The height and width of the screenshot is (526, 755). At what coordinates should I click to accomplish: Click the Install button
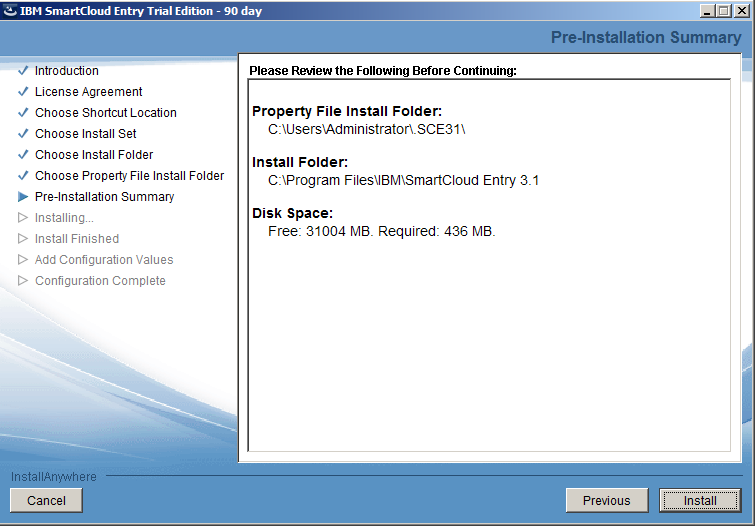[699, 501]
